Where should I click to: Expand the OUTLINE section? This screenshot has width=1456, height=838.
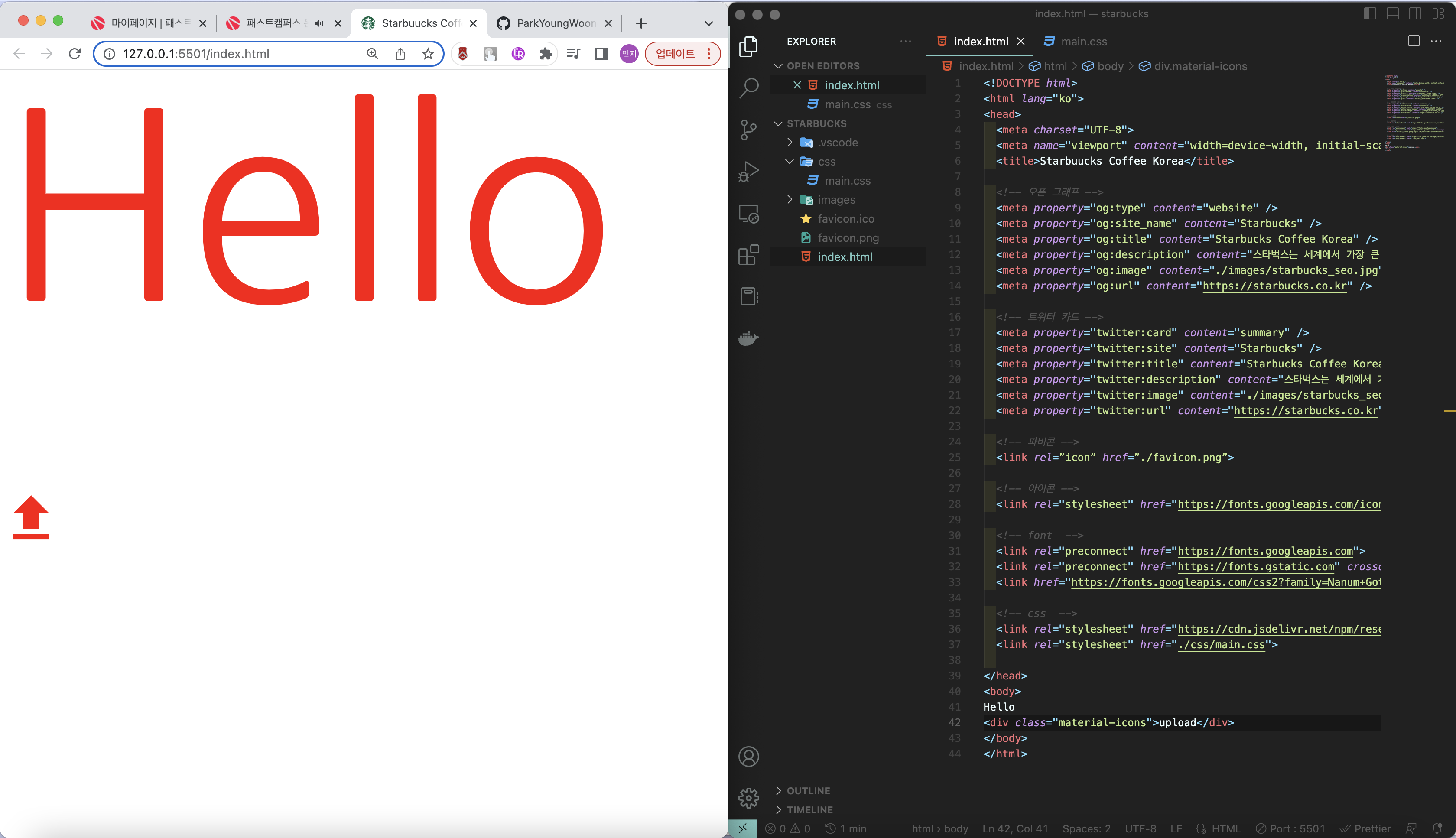808,791
